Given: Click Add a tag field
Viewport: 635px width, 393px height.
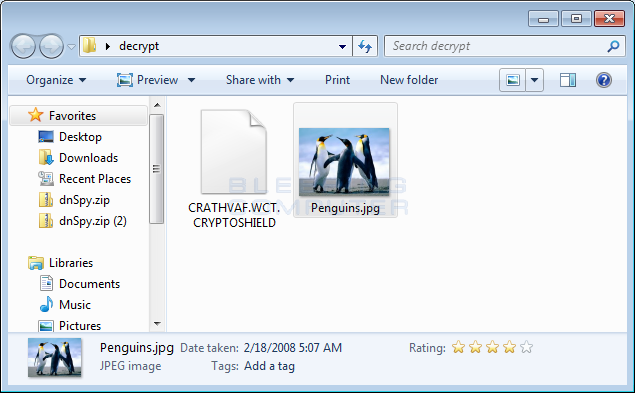Looking at the screenshot, I should click(x=269, y=366).
